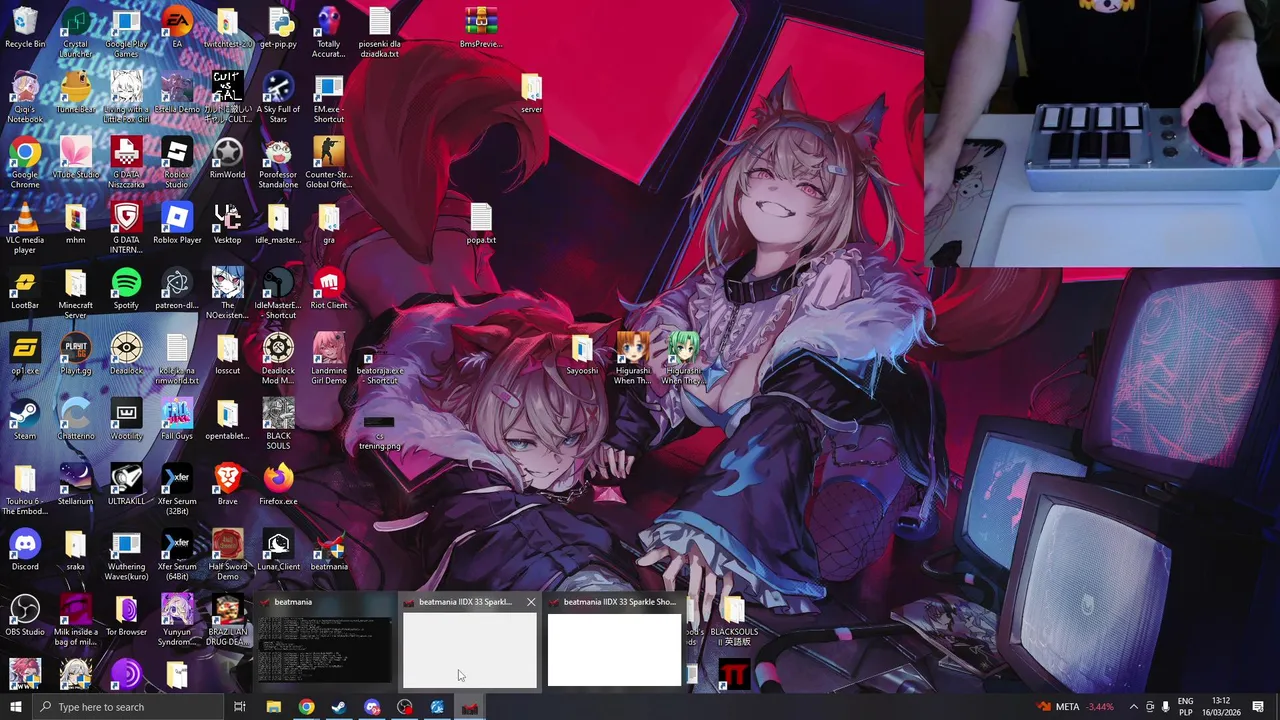Select the cs trening.png file
Image resolution: width=1280 pixels, height=720 pixels.
coord(379,434)
